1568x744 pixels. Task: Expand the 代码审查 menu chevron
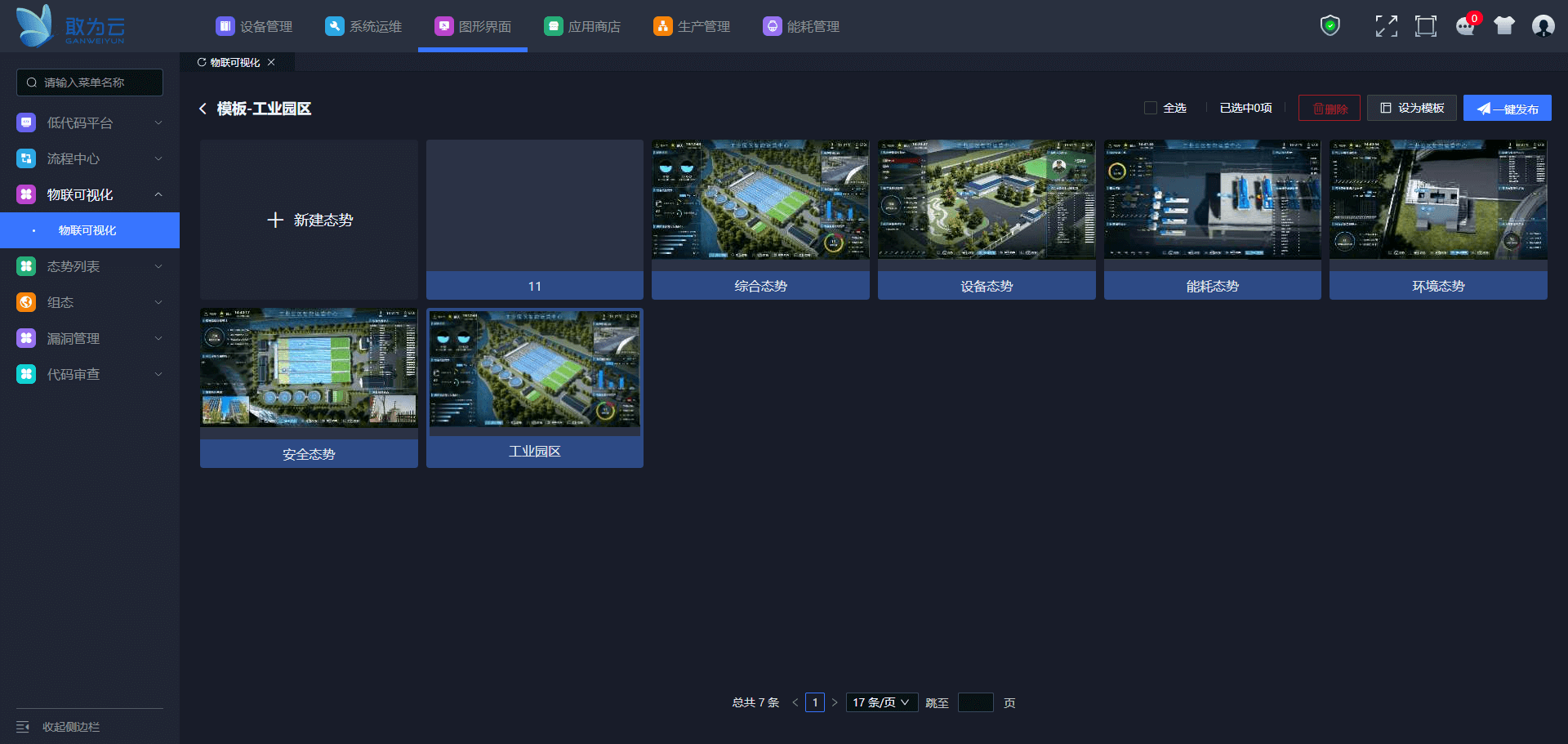158,374
